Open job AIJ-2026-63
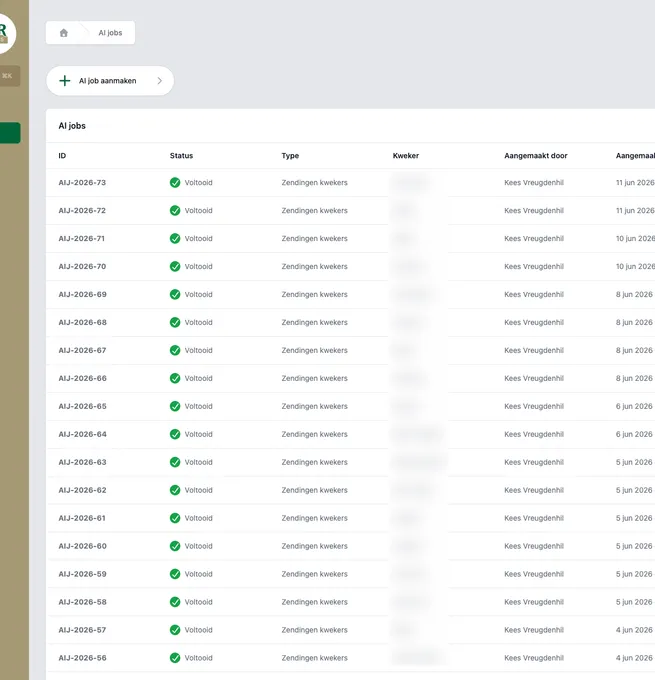 (x=82, y=462)
